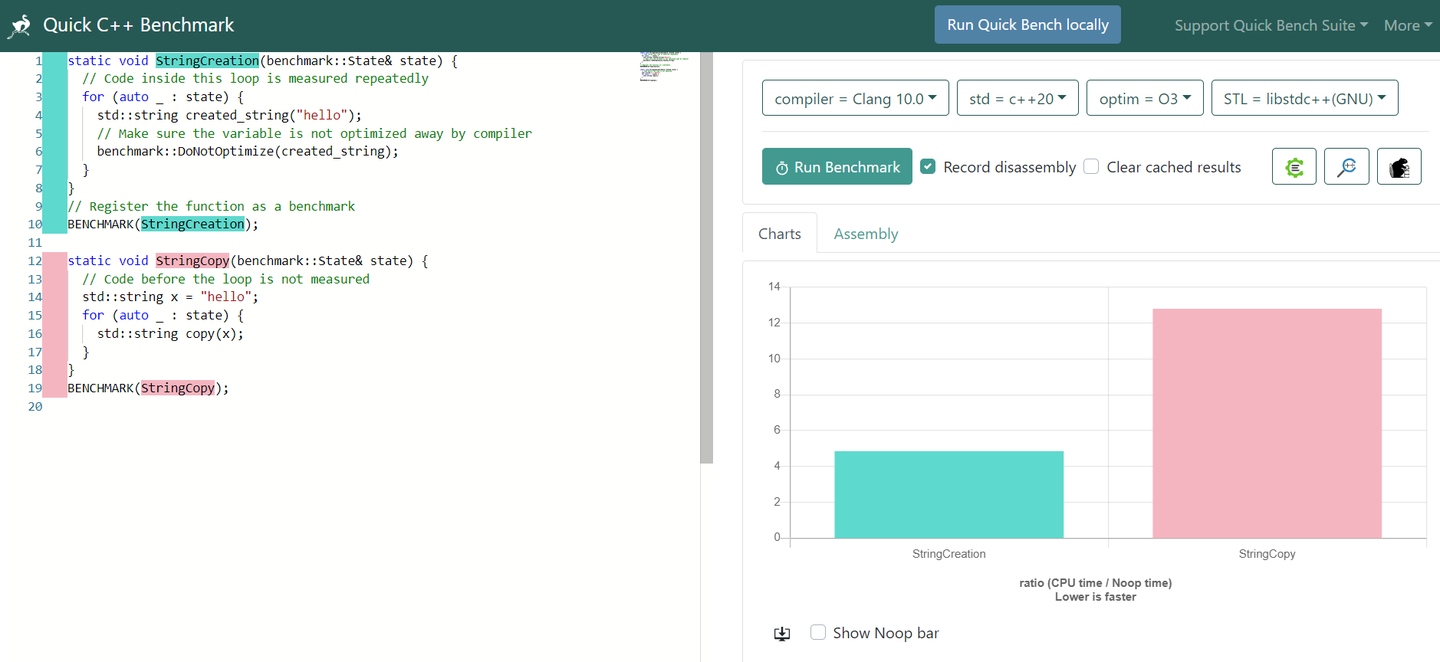
Task: Open the optim = O3 dropdown
Action: tap(1144, 99)
